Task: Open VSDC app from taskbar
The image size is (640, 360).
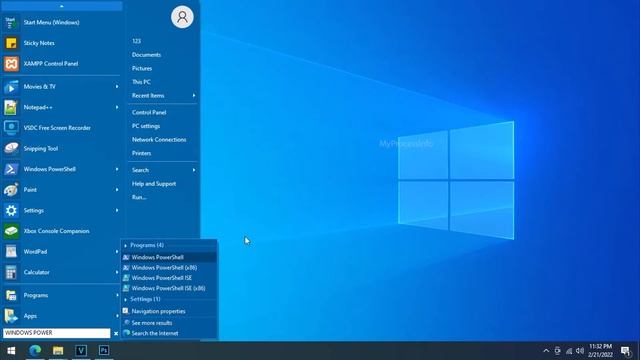Action: click(81, 350)
